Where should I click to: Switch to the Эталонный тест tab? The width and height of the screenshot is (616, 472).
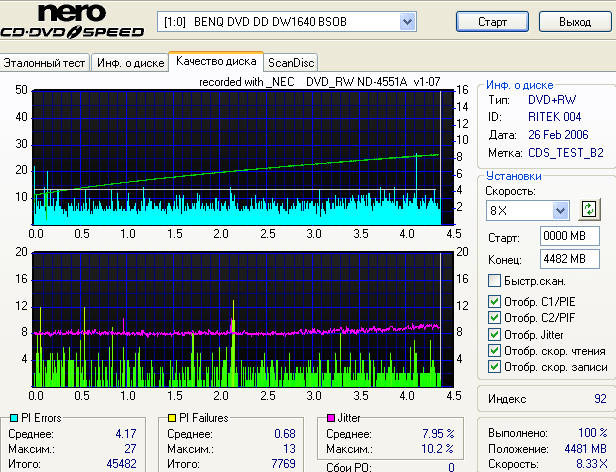coord(44,63)
